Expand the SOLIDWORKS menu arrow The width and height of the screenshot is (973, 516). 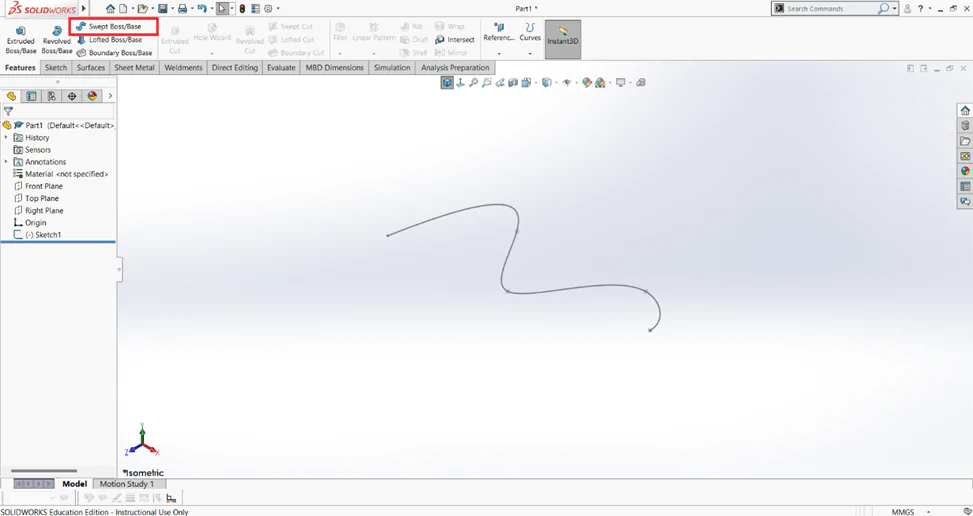pyautogui.click(x=84, y=9)
